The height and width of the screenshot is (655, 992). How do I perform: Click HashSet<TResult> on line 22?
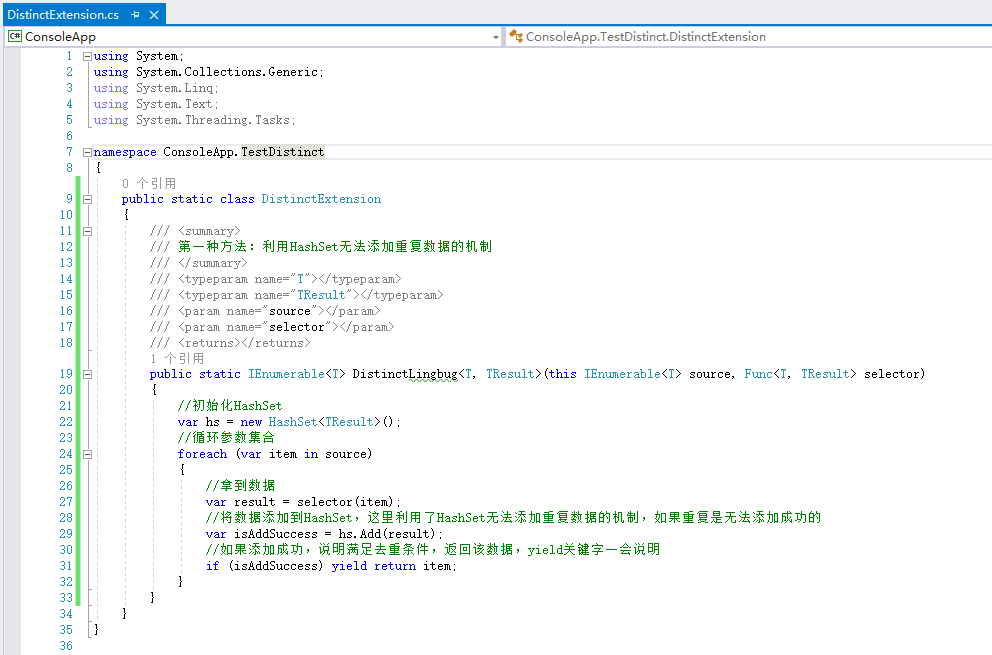[x=325, y=422]
